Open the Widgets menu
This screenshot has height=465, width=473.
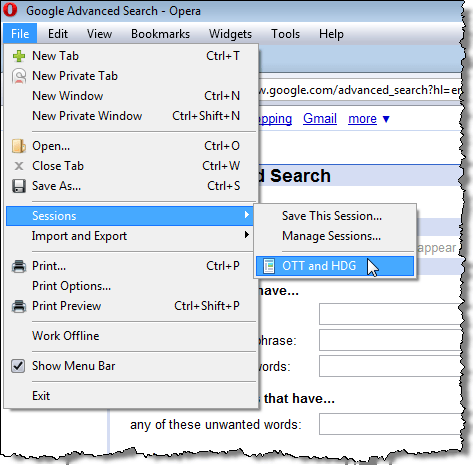point(230,34)
